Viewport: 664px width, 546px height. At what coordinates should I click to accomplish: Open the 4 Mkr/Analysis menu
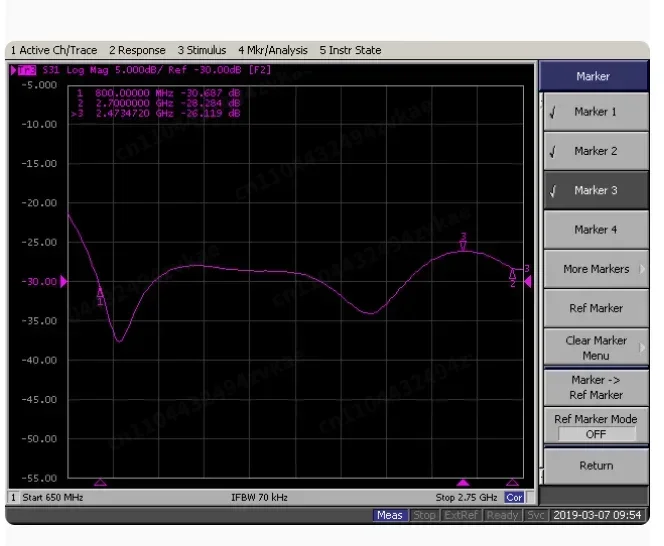pos(273,50)
